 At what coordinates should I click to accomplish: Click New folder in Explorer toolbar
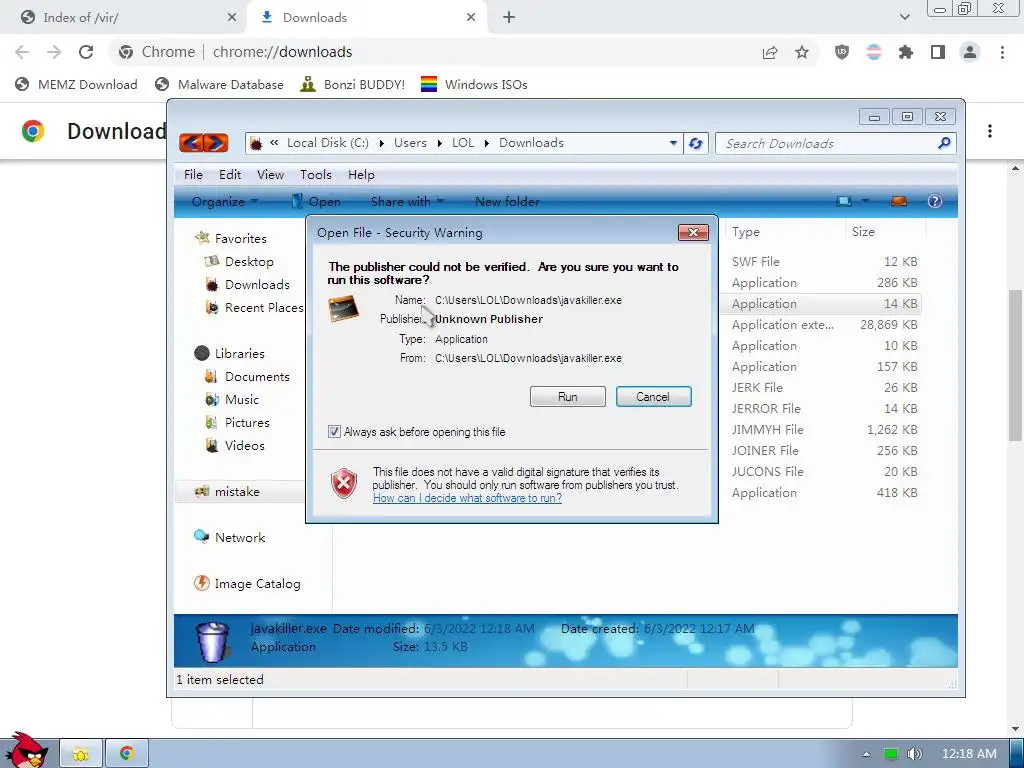507,202
